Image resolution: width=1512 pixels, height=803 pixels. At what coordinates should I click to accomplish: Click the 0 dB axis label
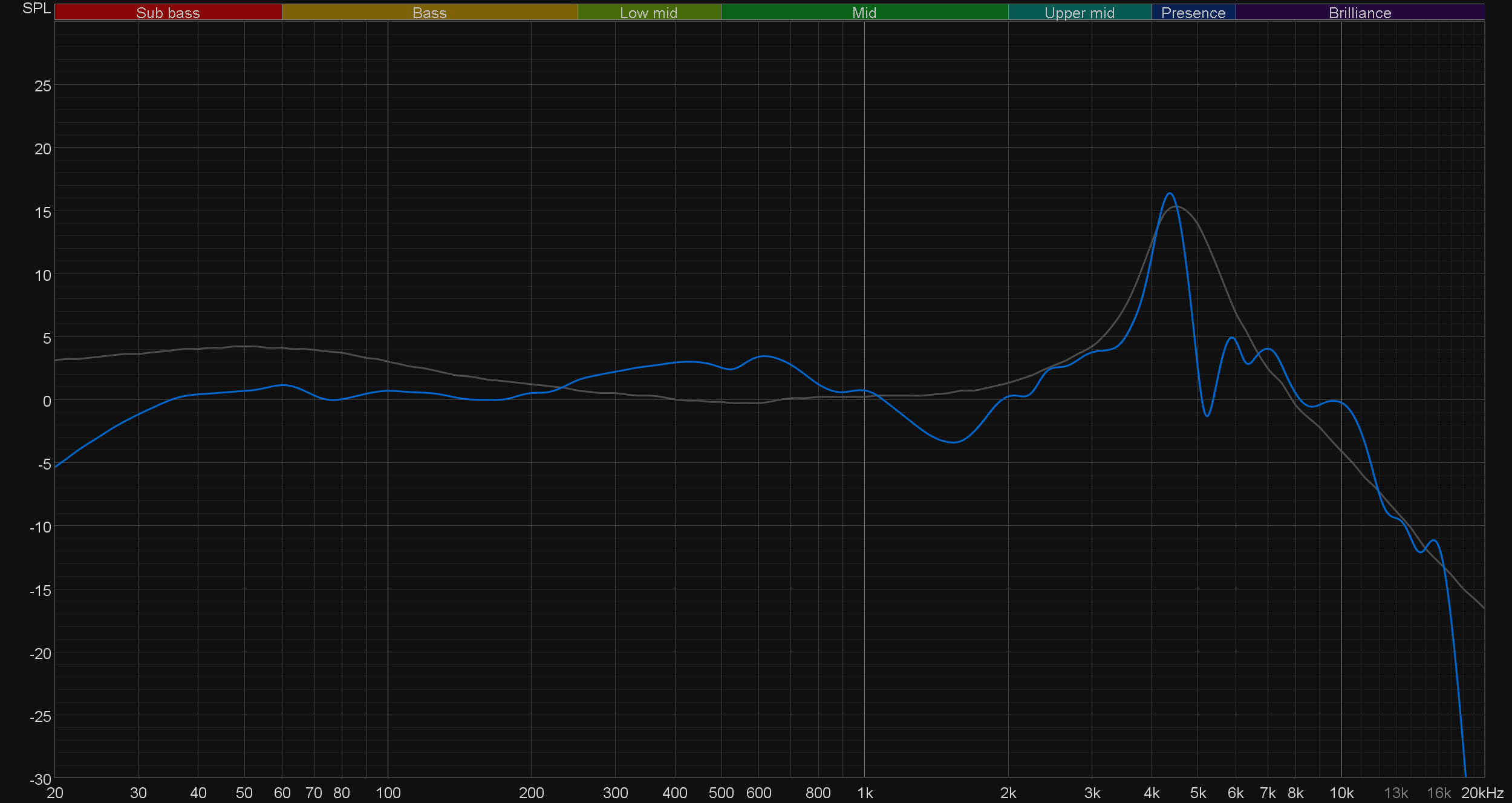(47, 401)
